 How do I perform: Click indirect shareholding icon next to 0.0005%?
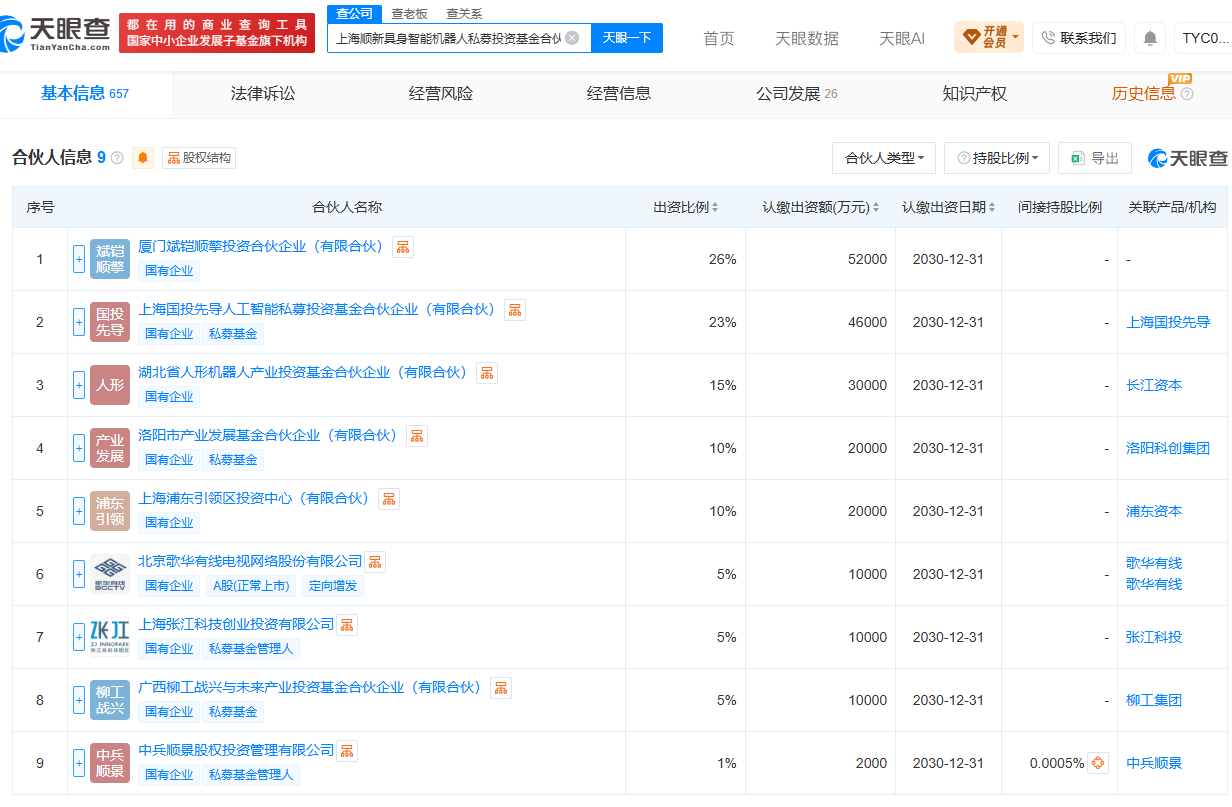coord(1098,763)
